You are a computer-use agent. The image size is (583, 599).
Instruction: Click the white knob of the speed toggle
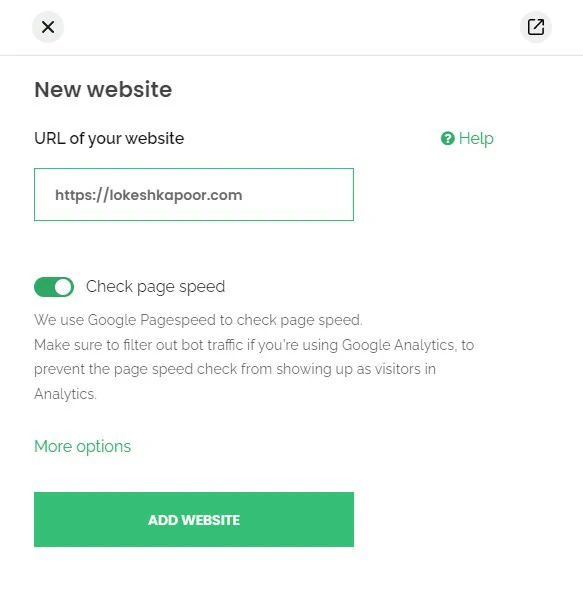pos(63,287)
